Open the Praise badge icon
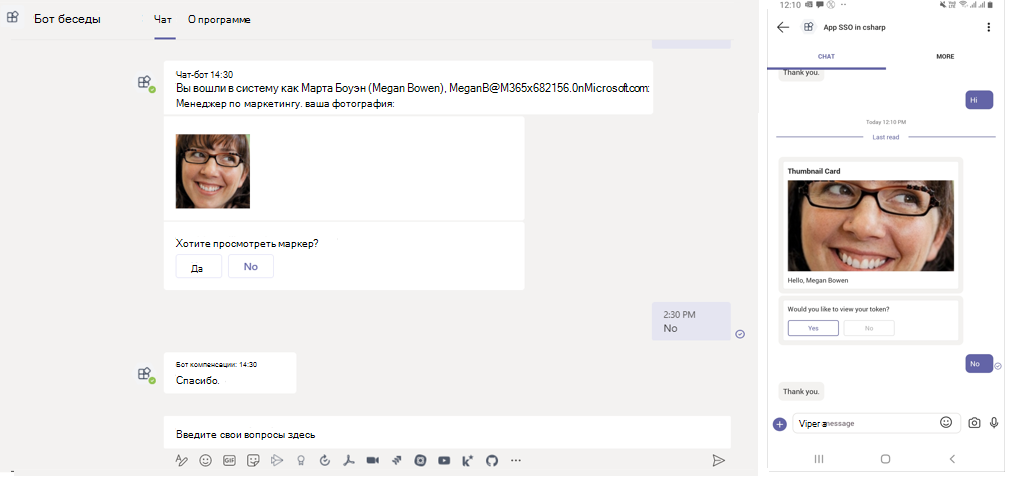This screenshot has width=1009, height=478. pos(300,461)
